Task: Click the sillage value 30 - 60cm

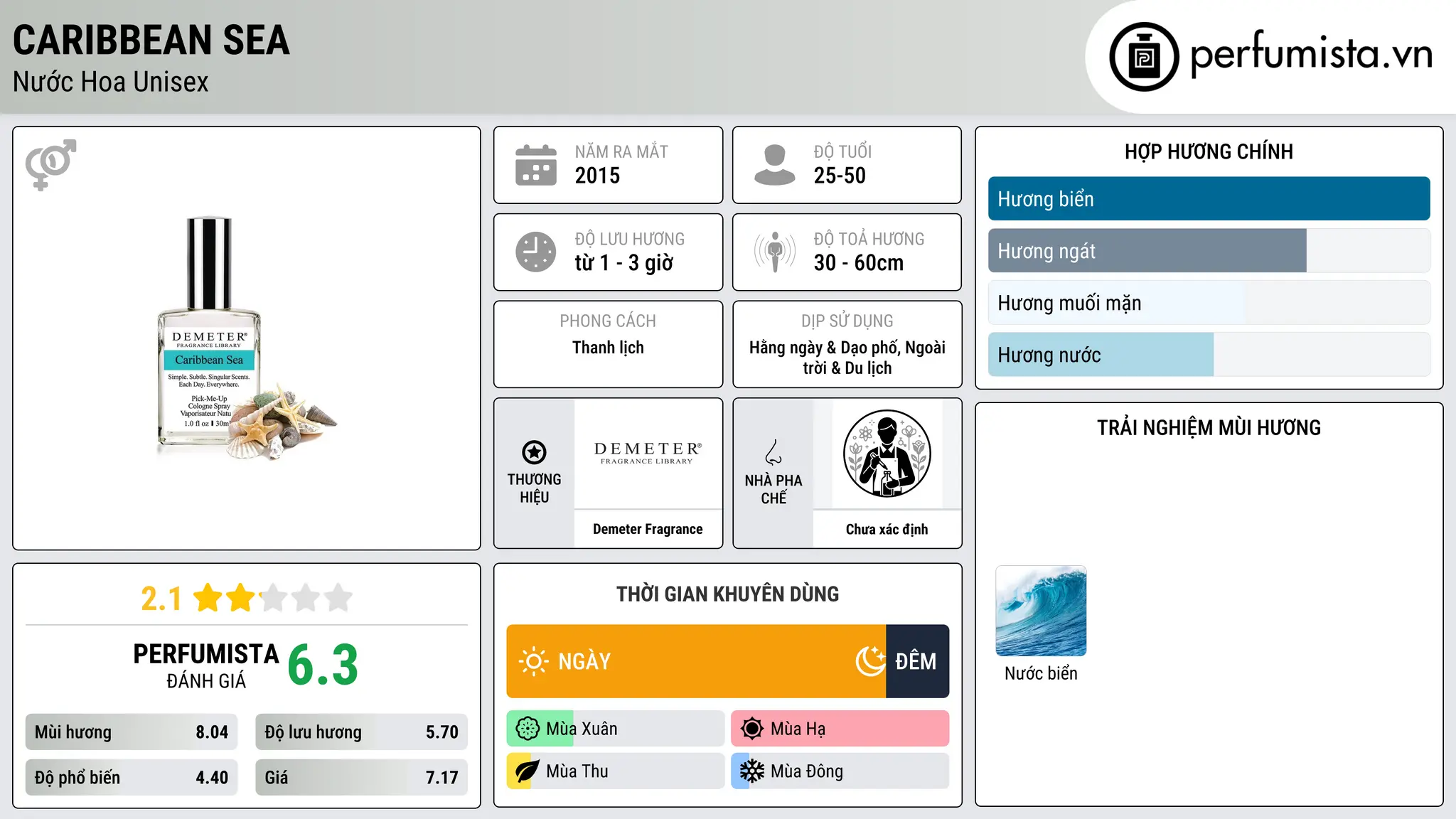Action: [859, 263]
